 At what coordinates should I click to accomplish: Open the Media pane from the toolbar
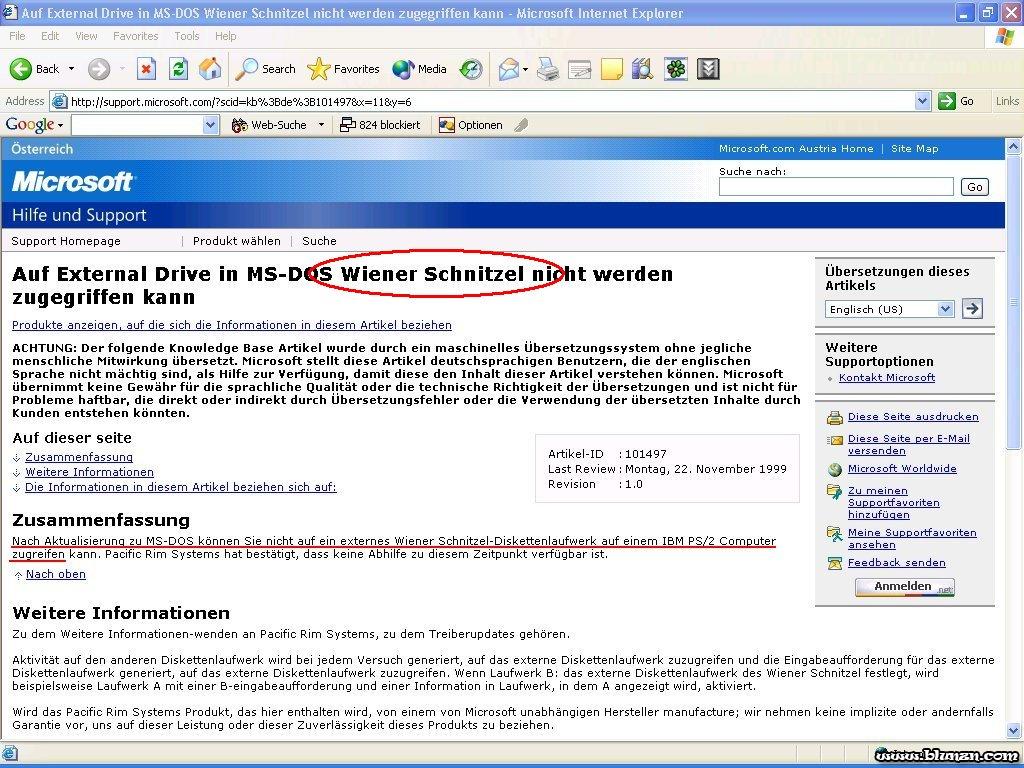click(419, 69)
